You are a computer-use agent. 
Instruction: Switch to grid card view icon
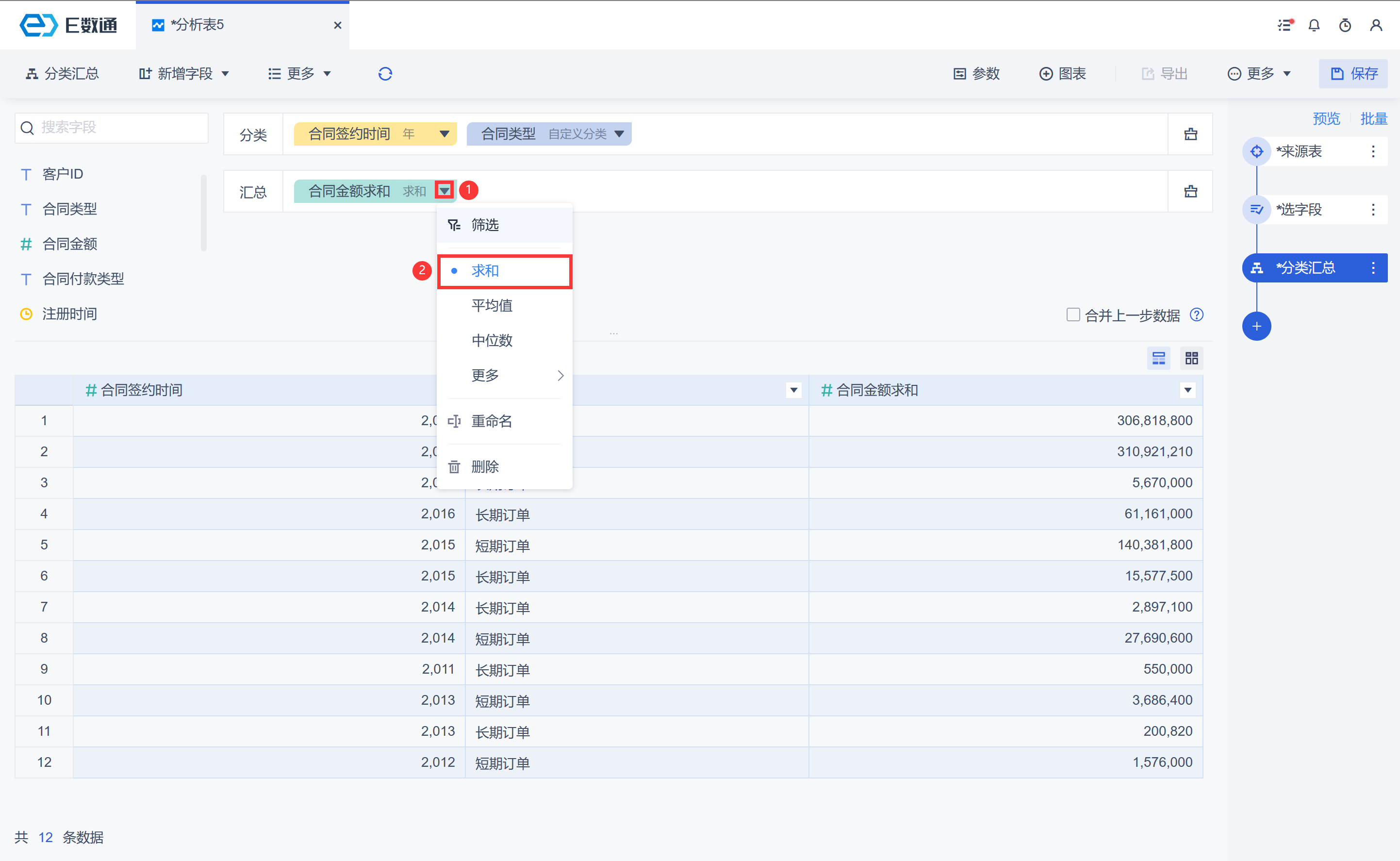point(1192,358)
